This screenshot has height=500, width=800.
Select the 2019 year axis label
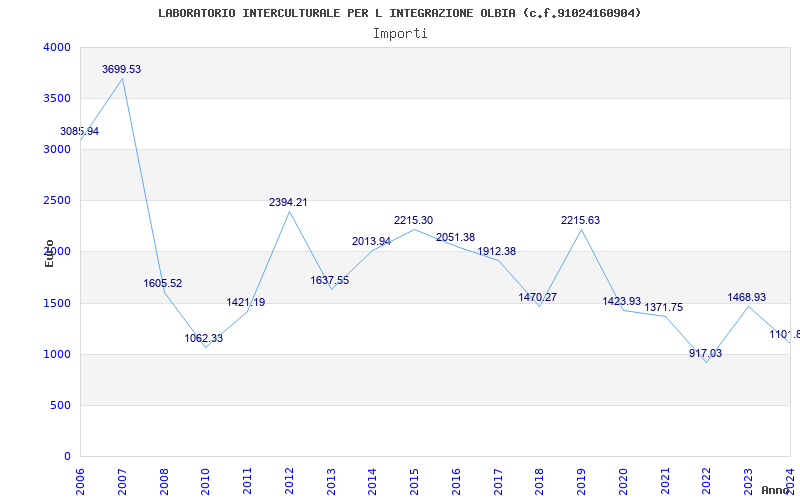pos(581,481)
